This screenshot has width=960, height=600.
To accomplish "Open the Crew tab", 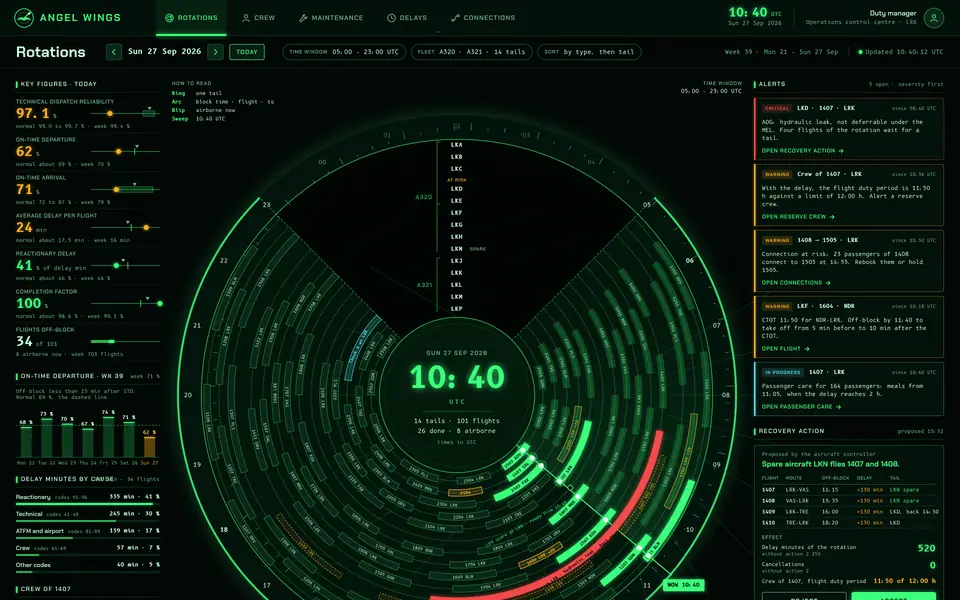I will [258, 18].
